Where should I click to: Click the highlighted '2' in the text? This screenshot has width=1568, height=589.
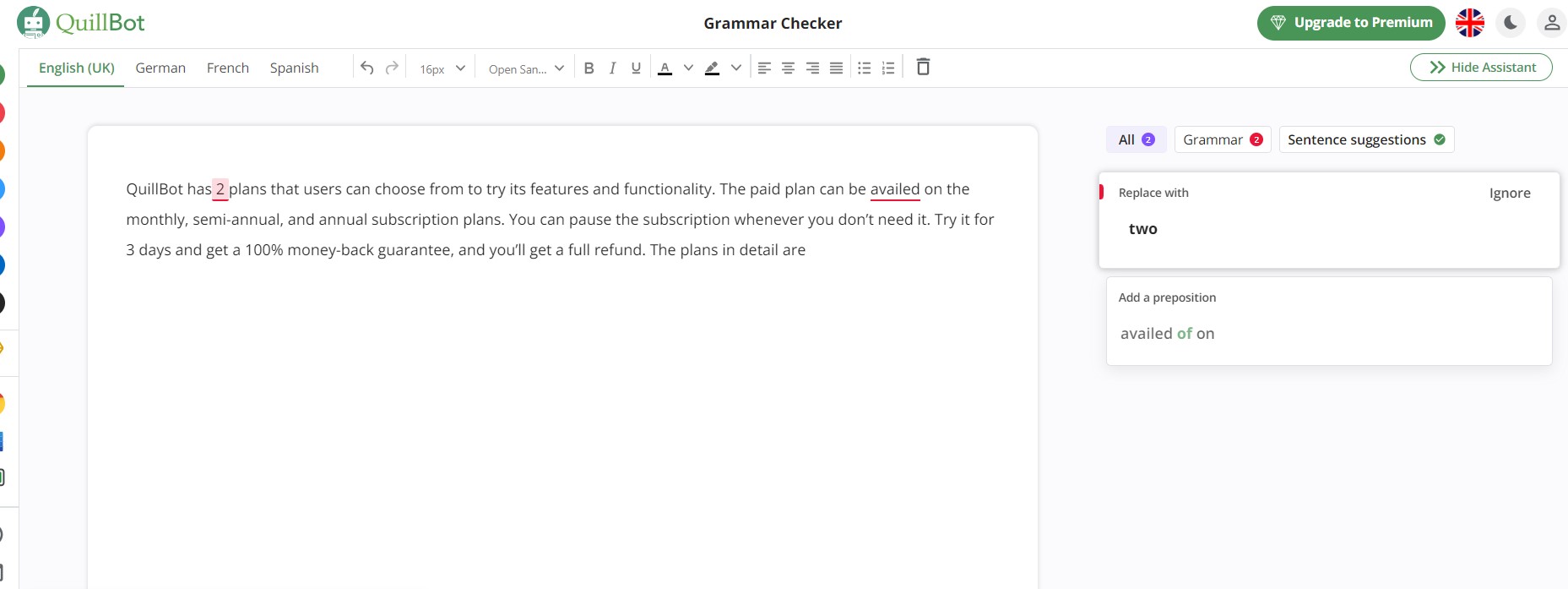[220, 189]
